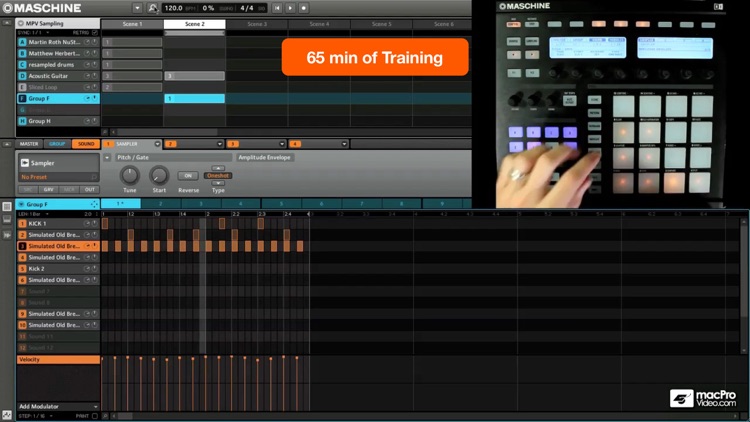Select pattern slot 5

tap(281, 204)
